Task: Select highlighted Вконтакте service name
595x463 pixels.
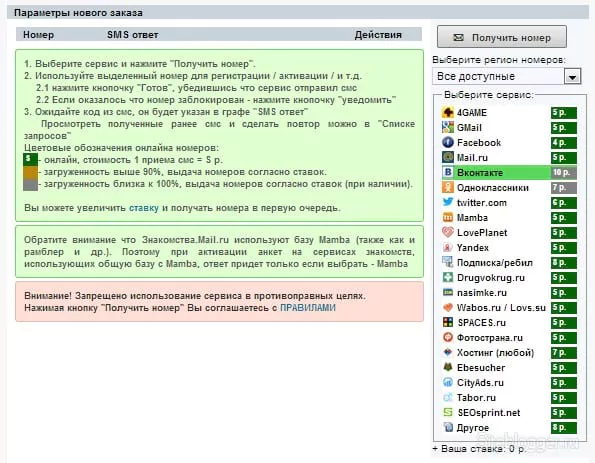Action: coord(480,173)
